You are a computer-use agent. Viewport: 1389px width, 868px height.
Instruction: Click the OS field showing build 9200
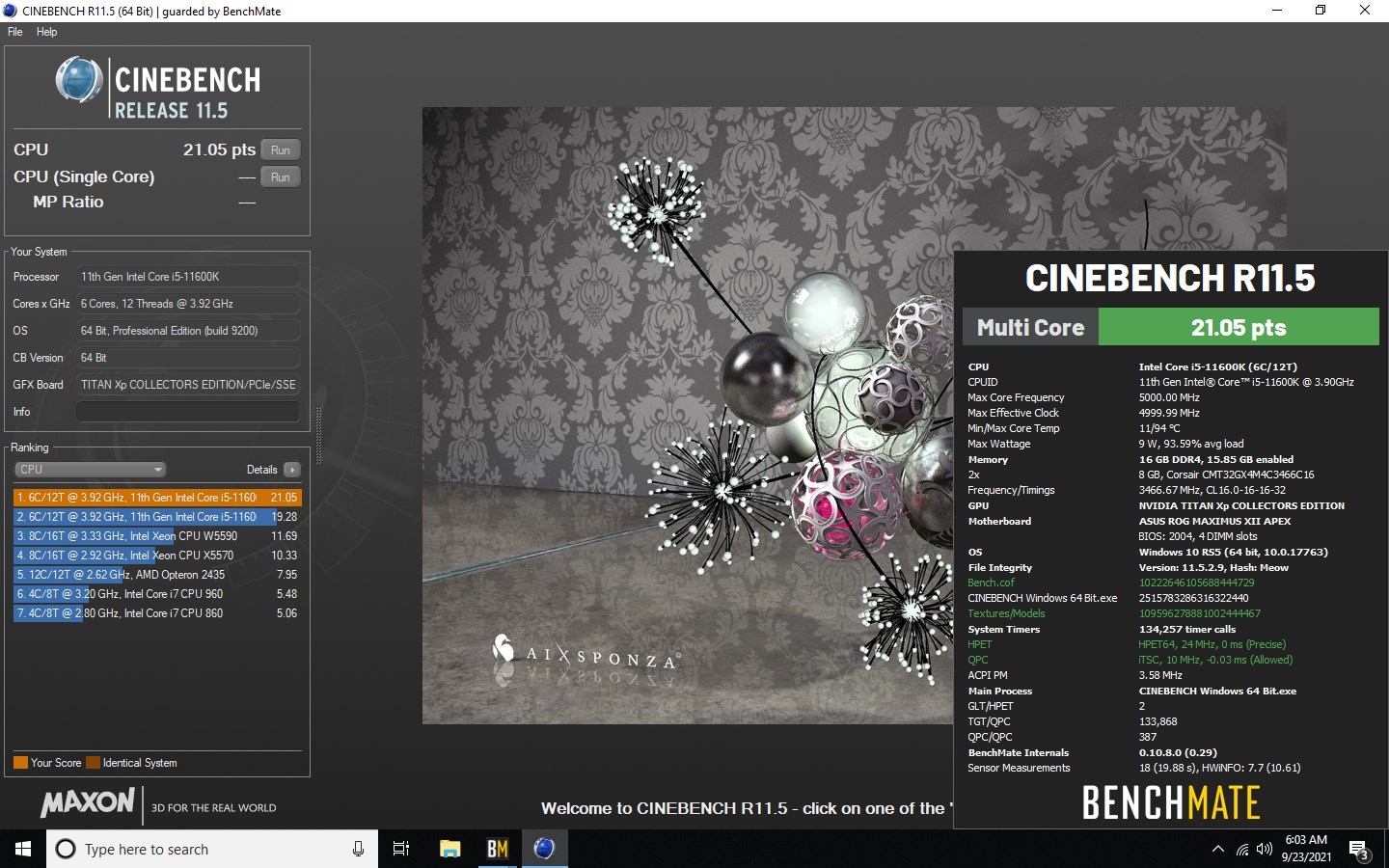click(187, 331)
